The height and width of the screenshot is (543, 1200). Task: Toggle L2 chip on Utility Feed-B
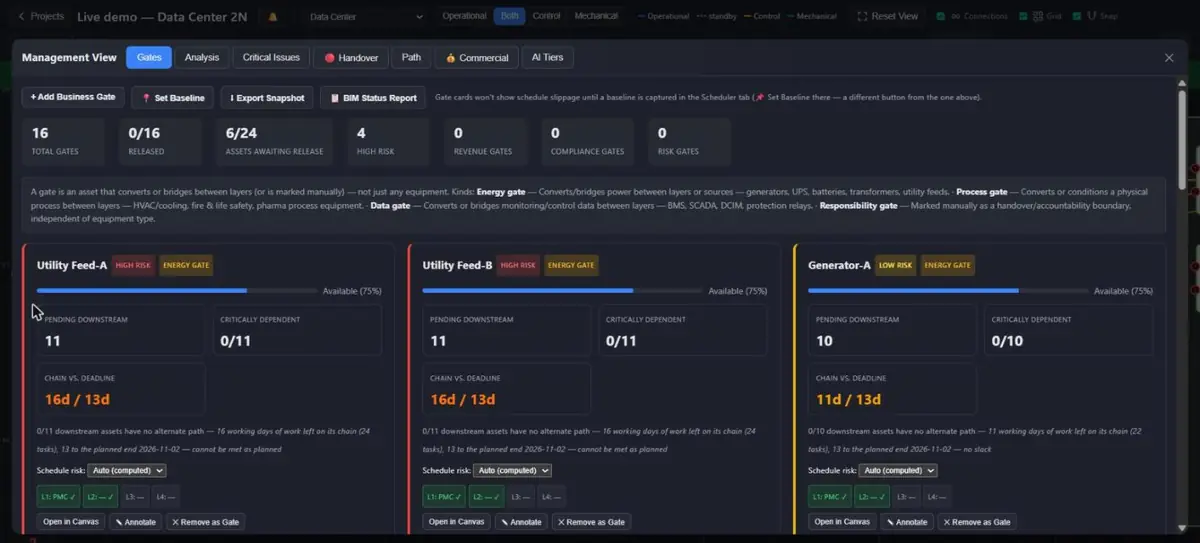487,495
